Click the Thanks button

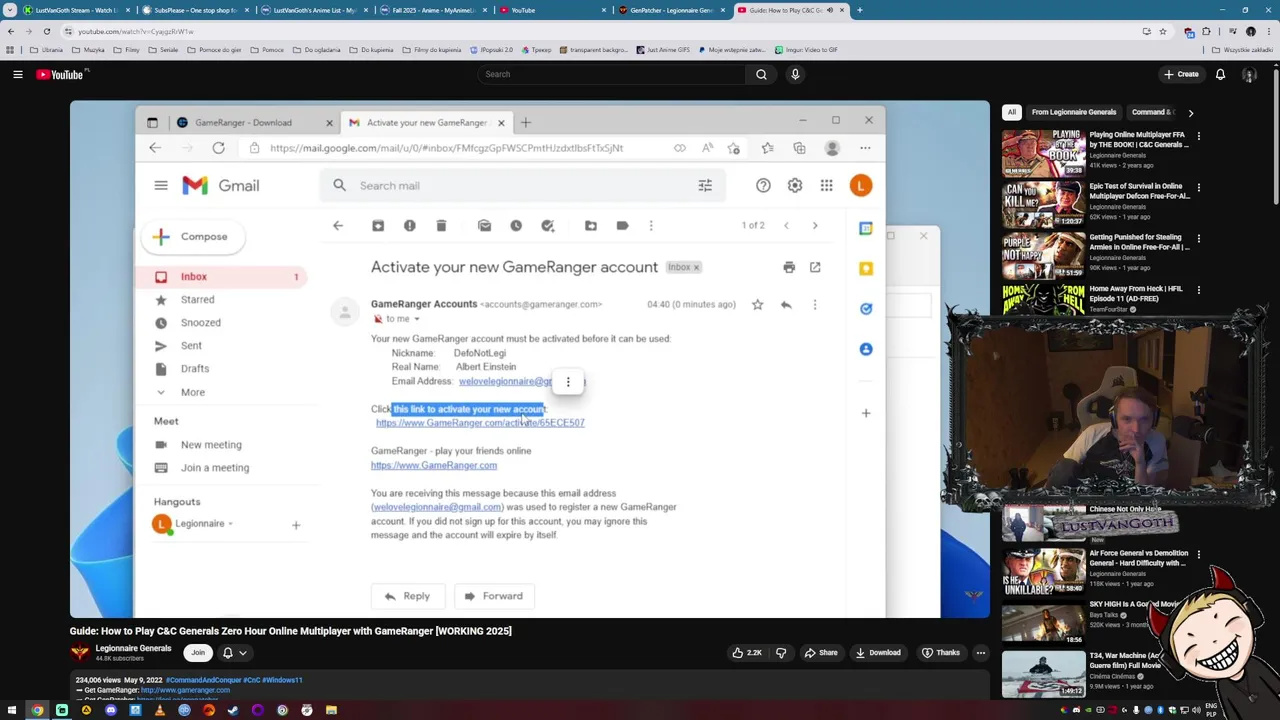(941, 653)
